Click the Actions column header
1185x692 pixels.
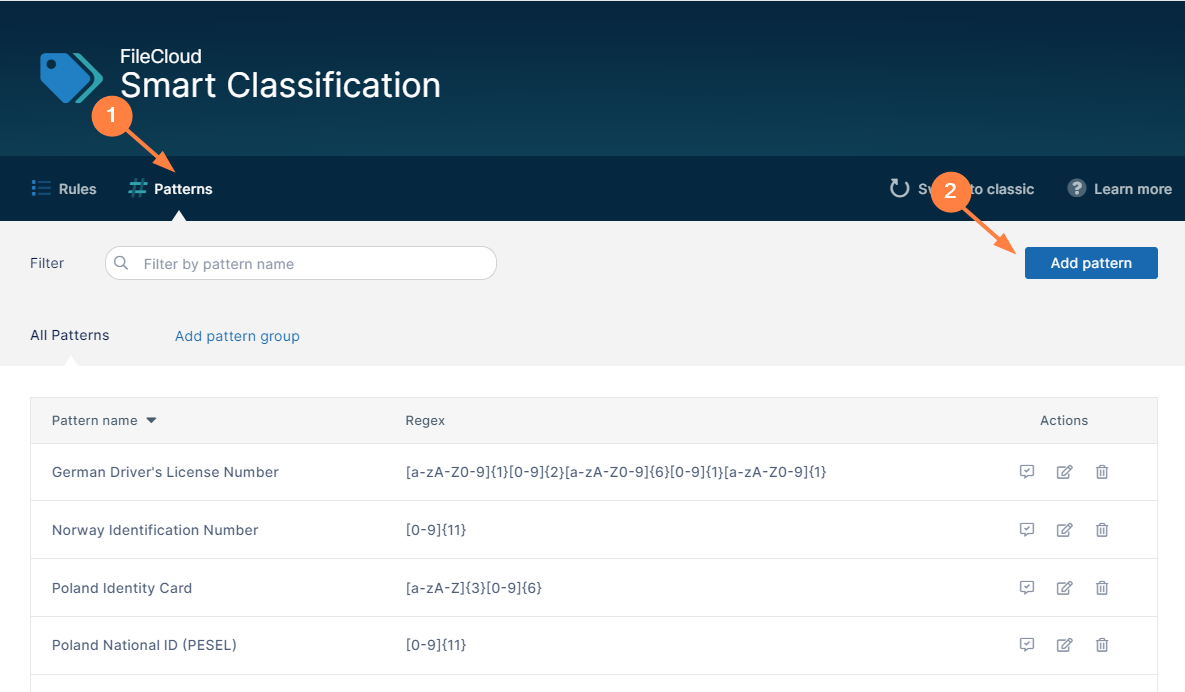coord(1063,421)
